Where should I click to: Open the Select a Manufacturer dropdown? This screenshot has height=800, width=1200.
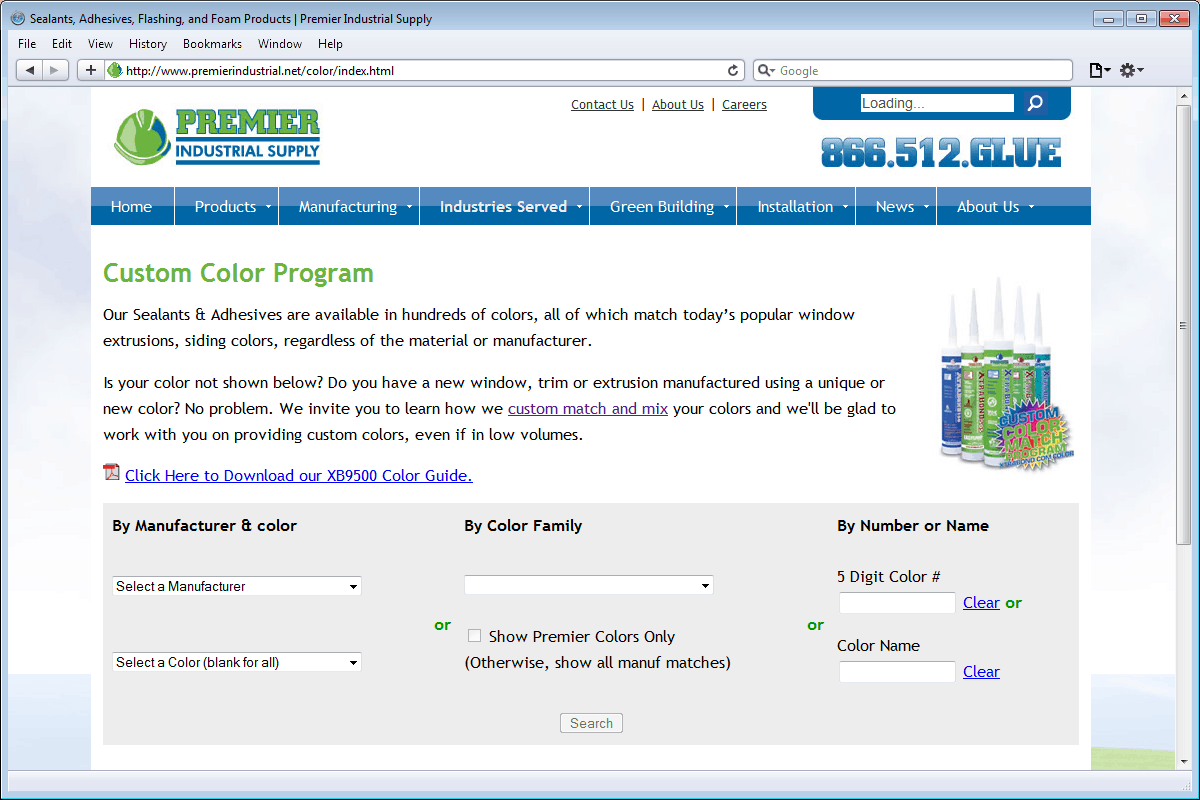point(237,586)
